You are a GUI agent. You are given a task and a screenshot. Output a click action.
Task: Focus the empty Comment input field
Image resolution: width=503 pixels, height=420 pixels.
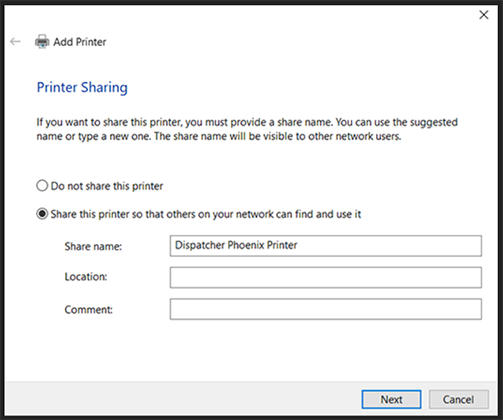[x=326, y=309]
